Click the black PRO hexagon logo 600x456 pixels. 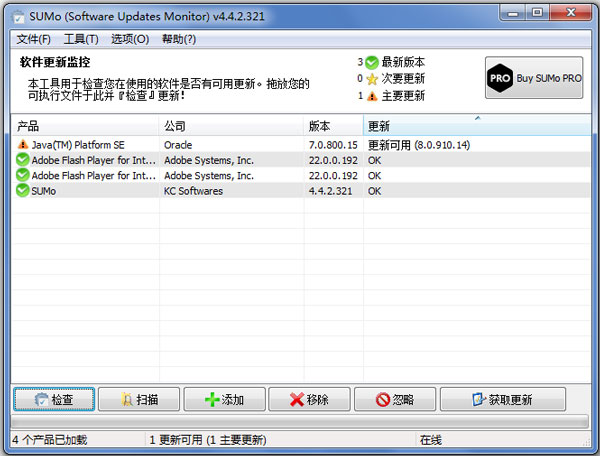pyautogui.click(x=499, y=78)
